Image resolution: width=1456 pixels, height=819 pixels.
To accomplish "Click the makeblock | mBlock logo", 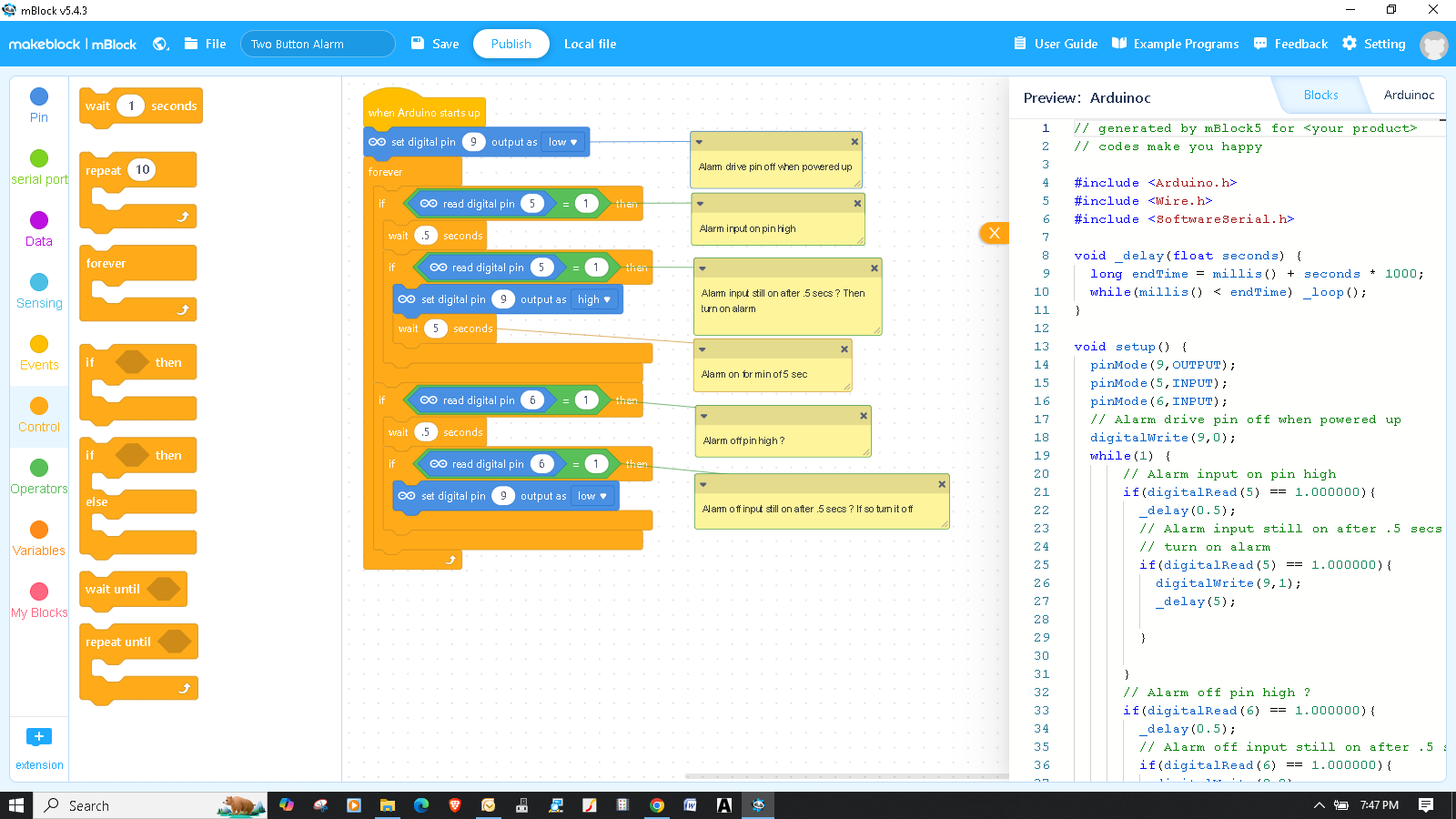I will 73,44.
